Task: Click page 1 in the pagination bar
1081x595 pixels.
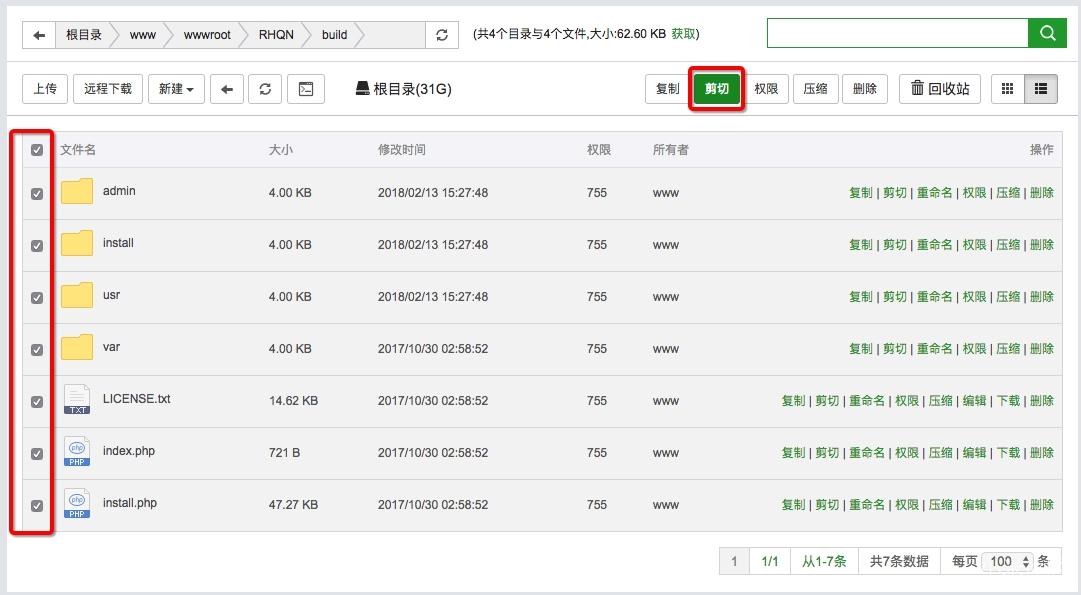Action: pyautogui.click(x=733, y=561)
